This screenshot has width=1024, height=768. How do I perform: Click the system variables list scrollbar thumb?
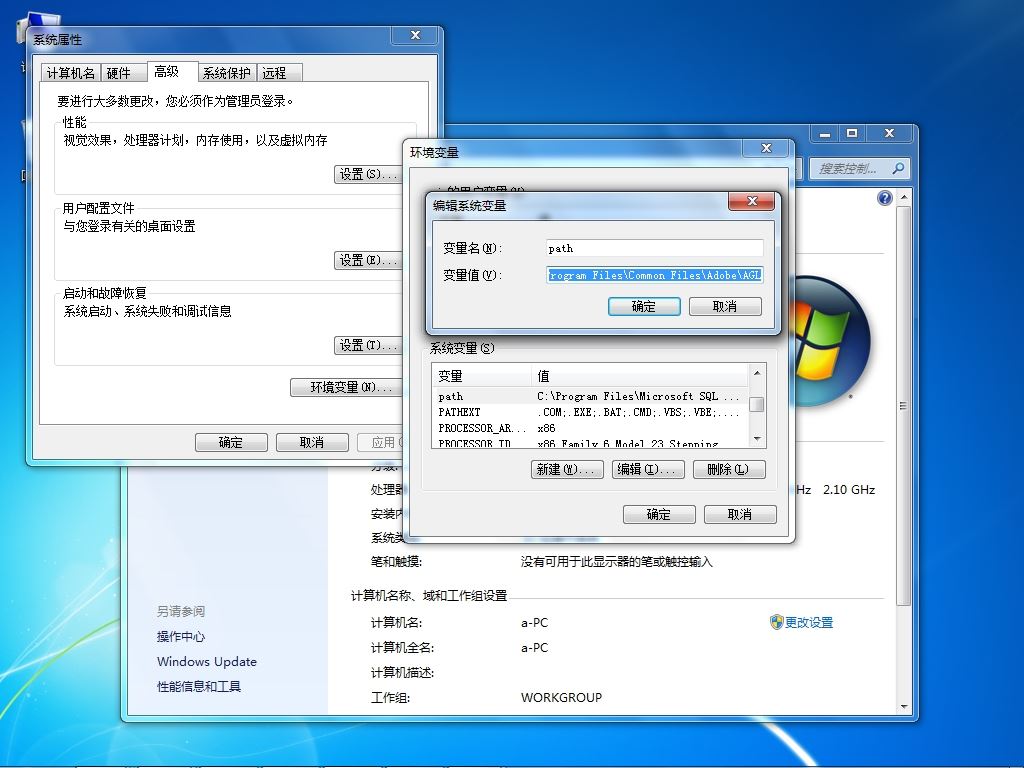click(x=756, y=404)
